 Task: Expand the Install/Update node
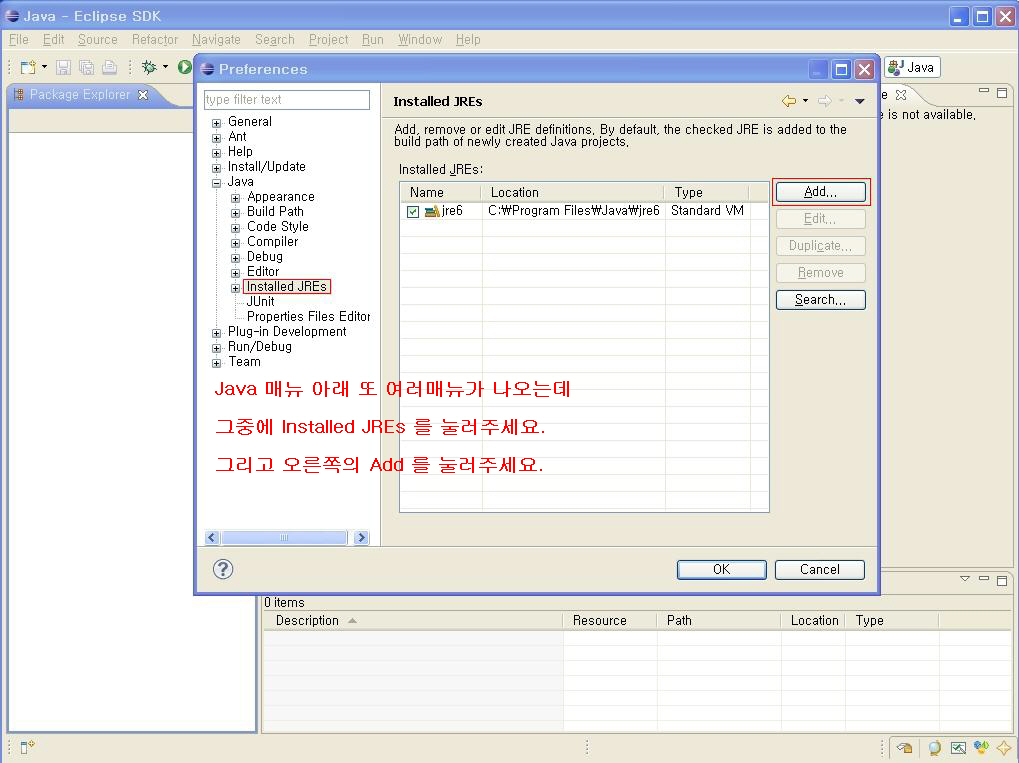pos(216,168)
